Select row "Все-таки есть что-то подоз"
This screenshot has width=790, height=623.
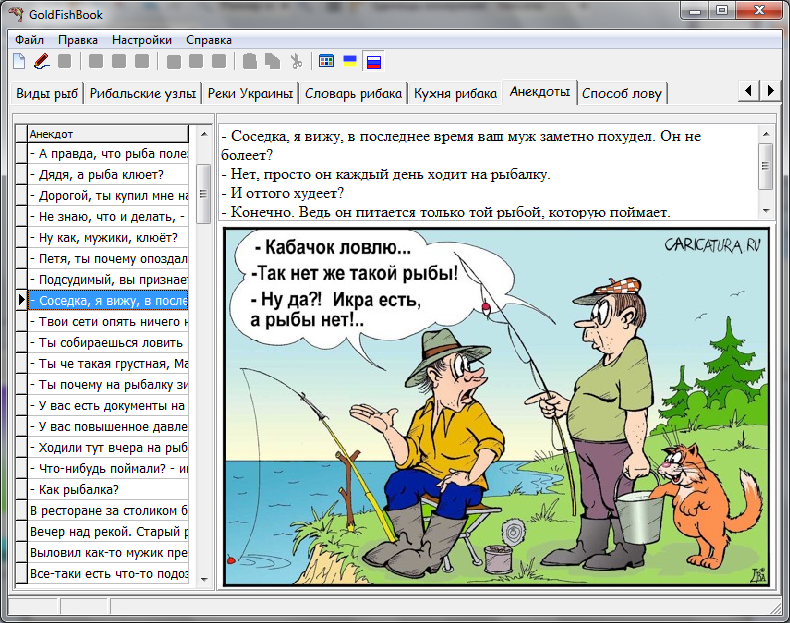point(108,574)
